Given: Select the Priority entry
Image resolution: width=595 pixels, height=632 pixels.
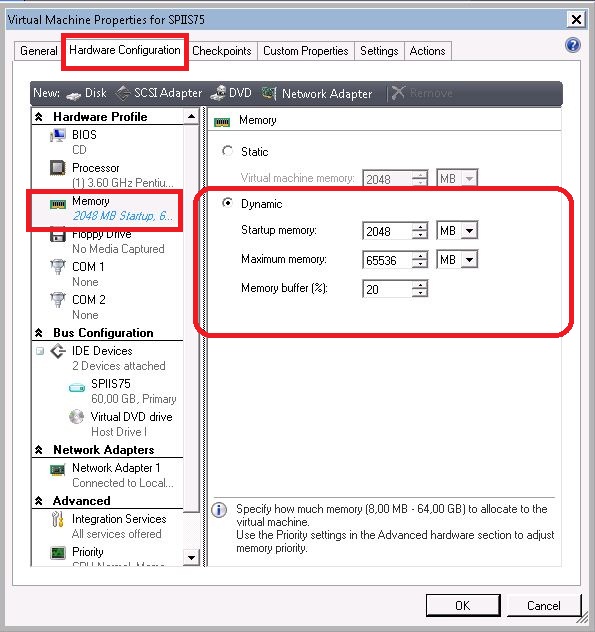Looking at the screenshot, I should pyautogui.click(x=108, y=555).
